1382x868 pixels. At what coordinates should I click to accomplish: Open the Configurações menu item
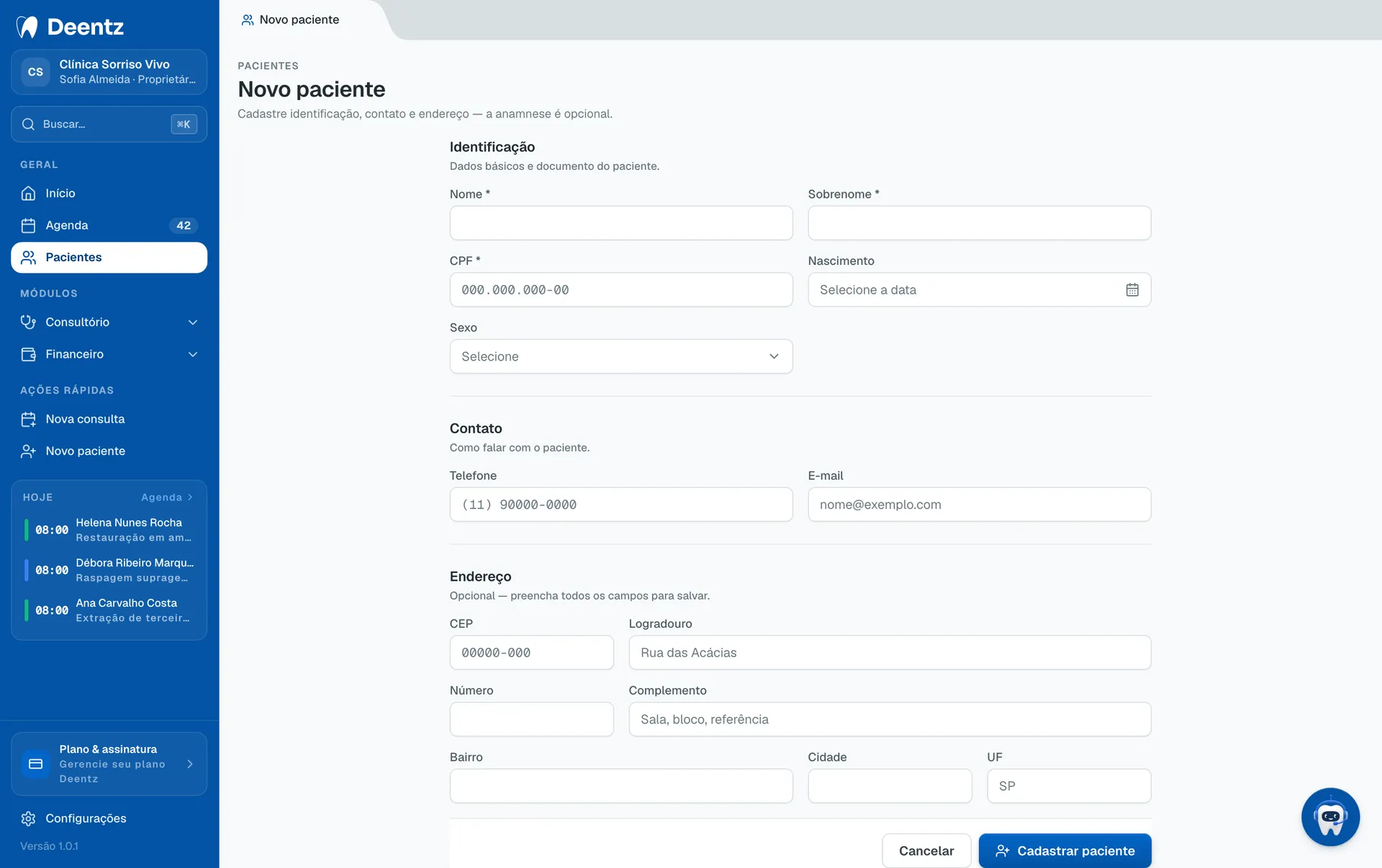pos(109,818)
